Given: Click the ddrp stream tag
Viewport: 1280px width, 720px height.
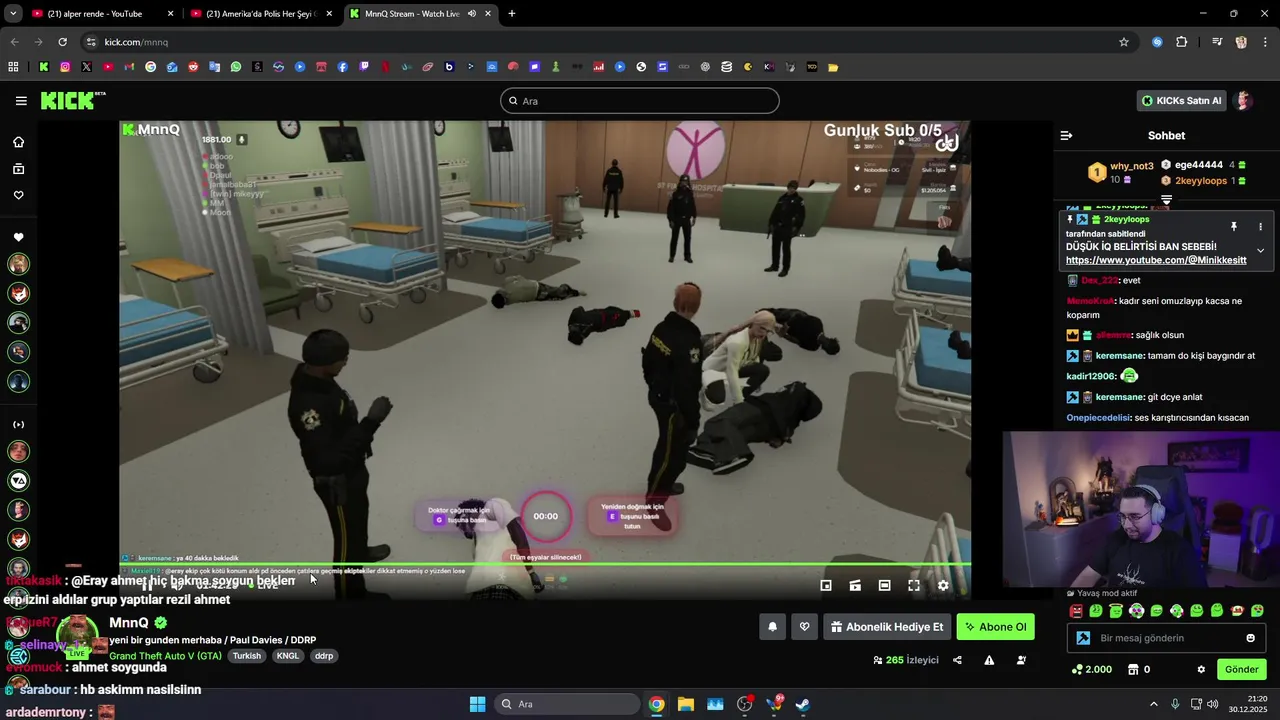Looking at the screenshot, I should tap(323, 656).
